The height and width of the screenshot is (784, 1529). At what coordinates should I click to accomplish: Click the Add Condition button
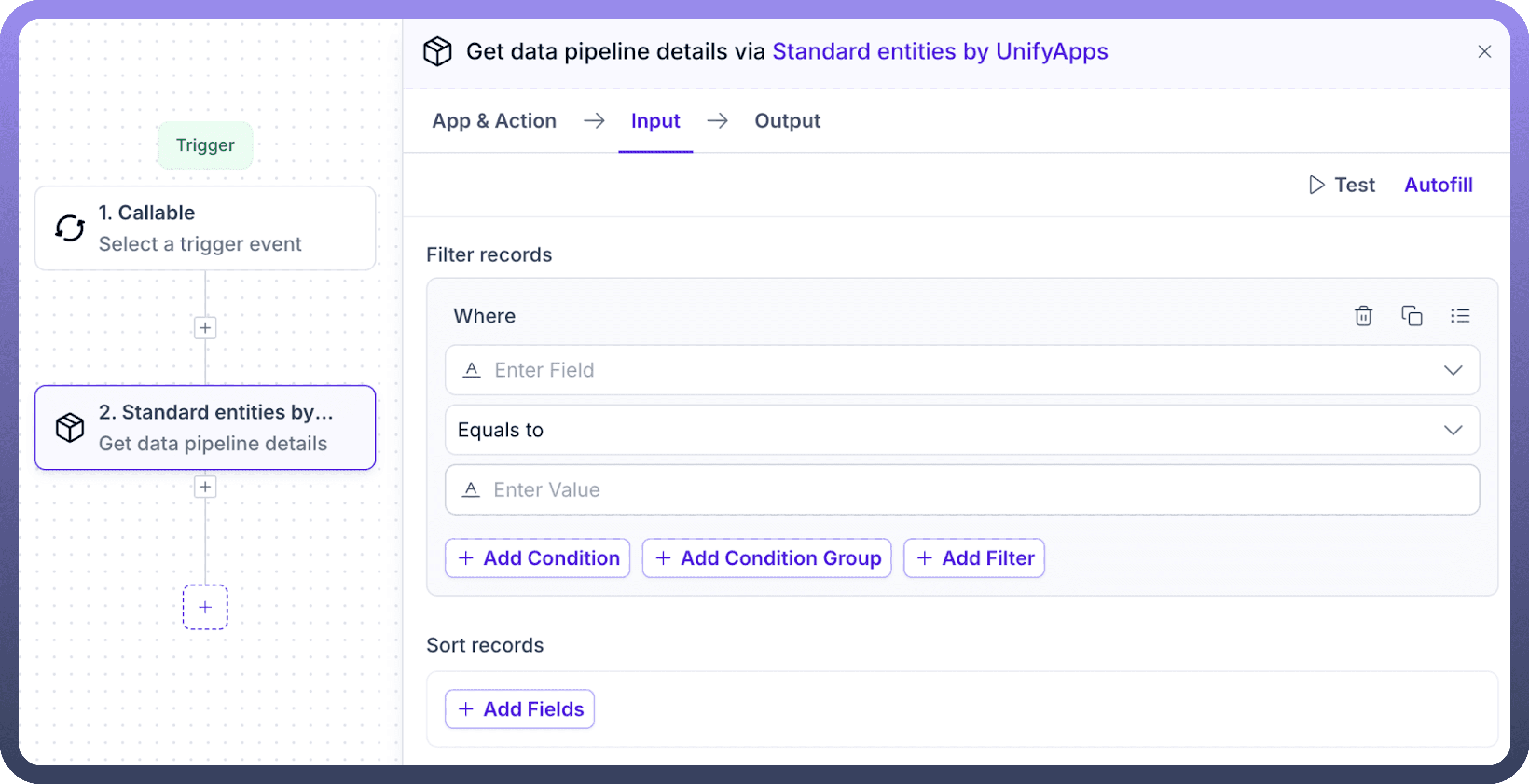point(538,558)
